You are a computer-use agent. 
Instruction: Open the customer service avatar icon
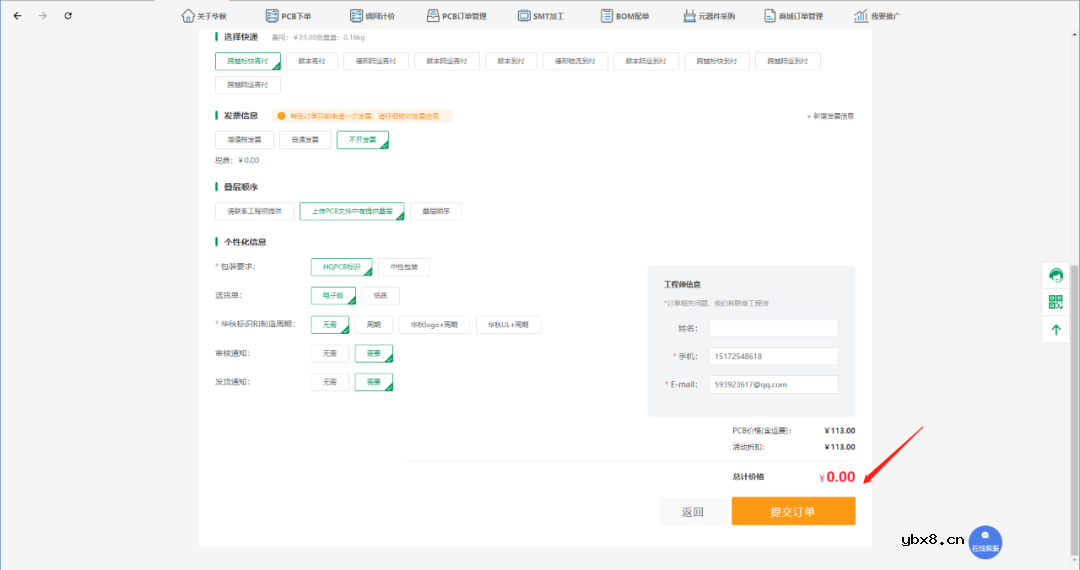tap(1056, 276)
